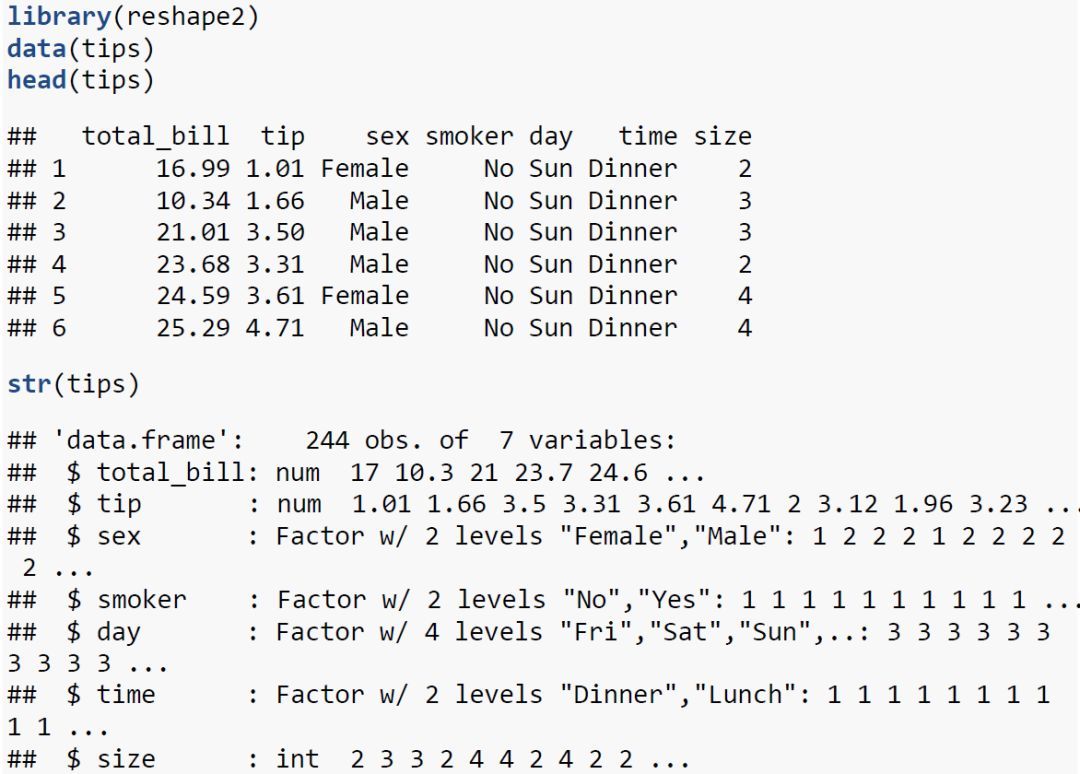The image size is (1080, 774).
Task: Click the $ size int line
Action: coord(349,759)
